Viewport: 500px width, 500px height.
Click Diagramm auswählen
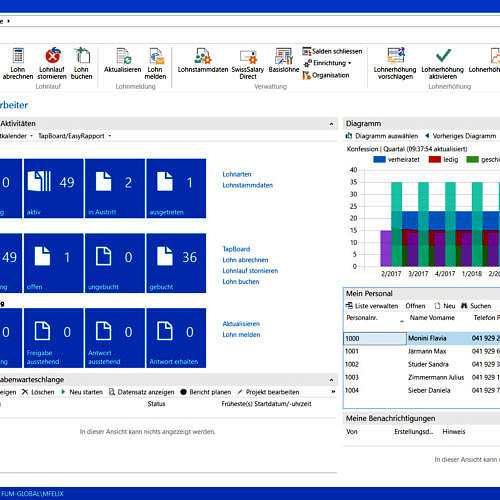[382, 136]
